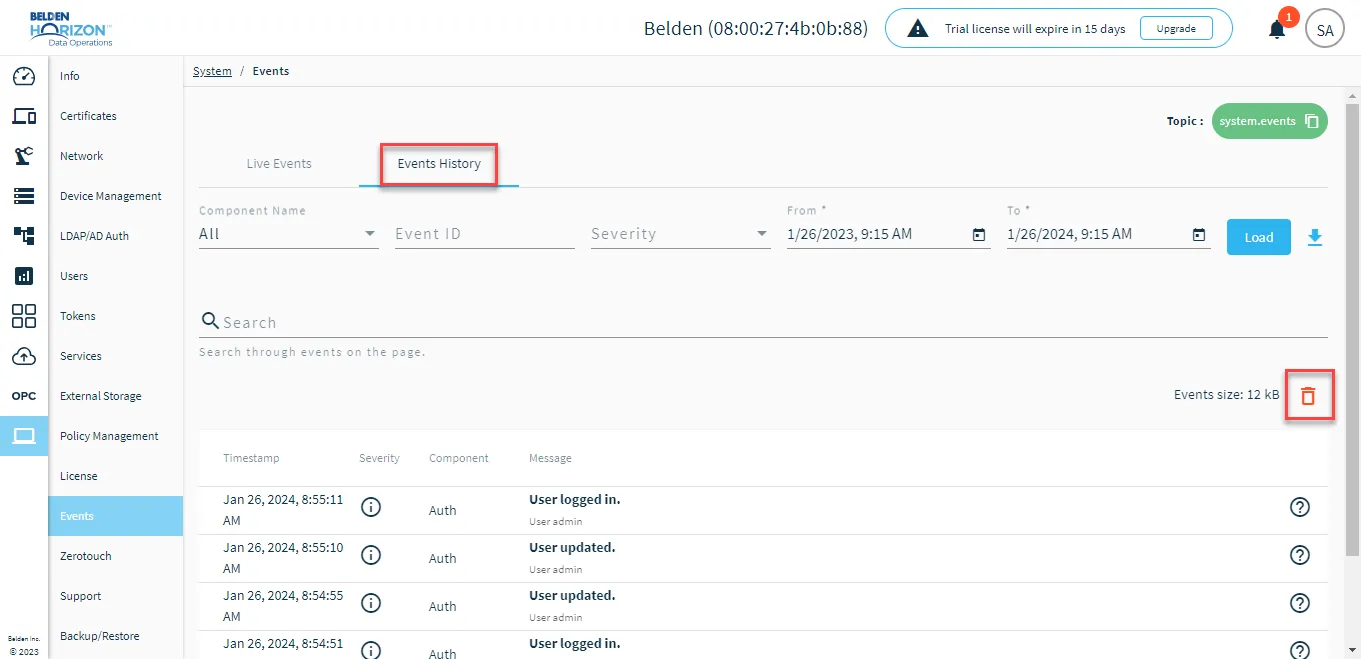Open the Zerotouch sidebar item
The height and width of the screenshot is (659, 1361).
(86, 556)
